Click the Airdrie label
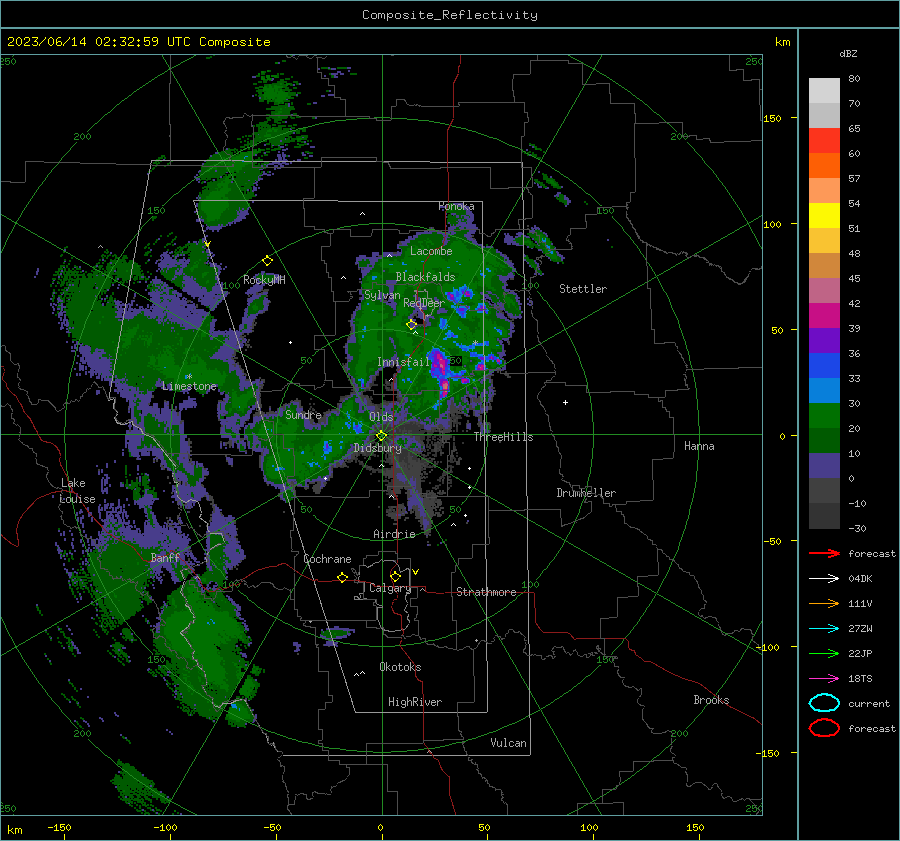900x841 pixels. point(394,534)
